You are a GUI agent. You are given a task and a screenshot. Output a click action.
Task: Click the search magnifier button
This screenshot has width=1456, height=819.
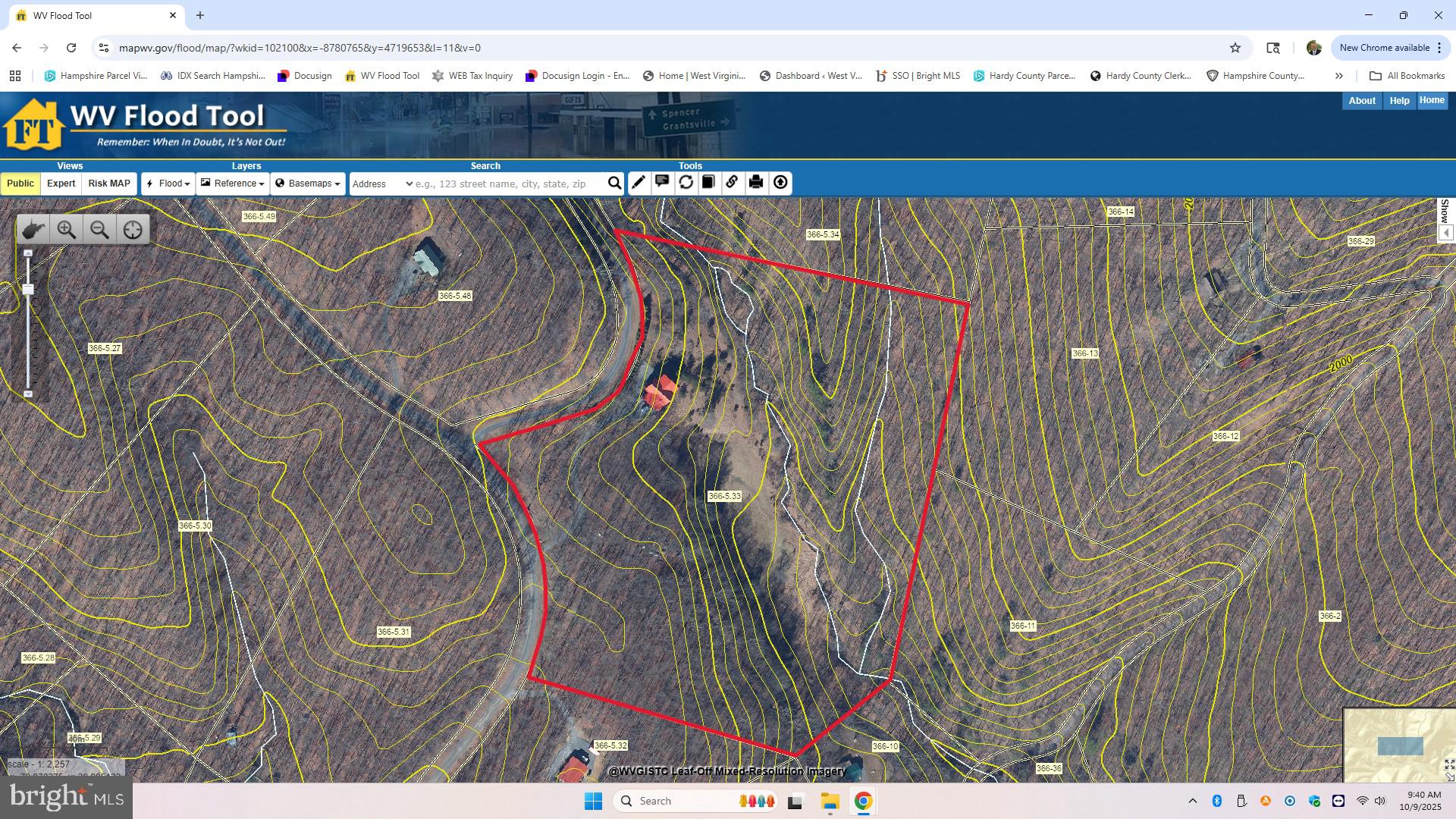(614, 184)
